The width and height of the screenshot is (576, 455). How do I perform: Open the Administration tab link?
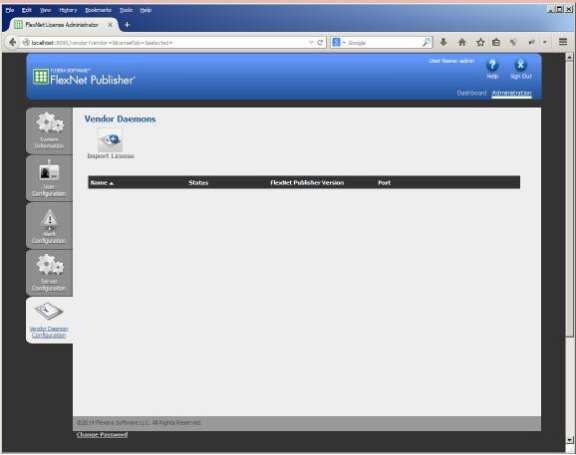coord(511,93)
